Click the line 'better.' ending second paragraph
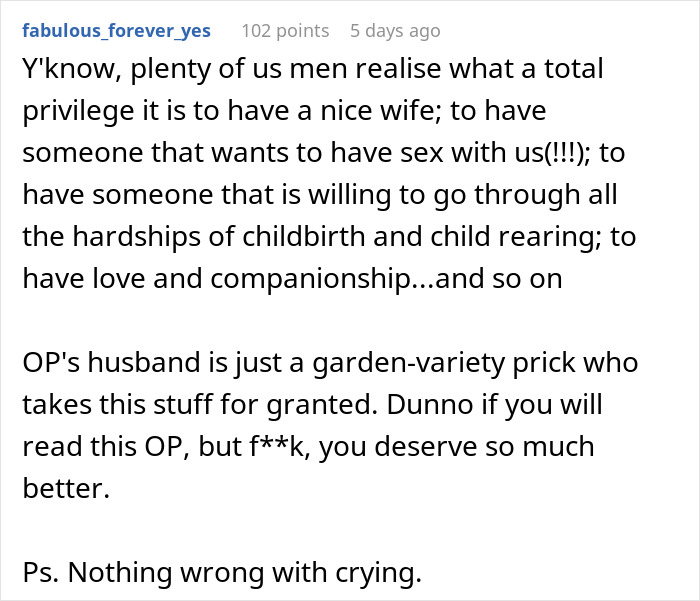Image resolution: width=700 pixels, height=601 pixels. pos(60,488)
